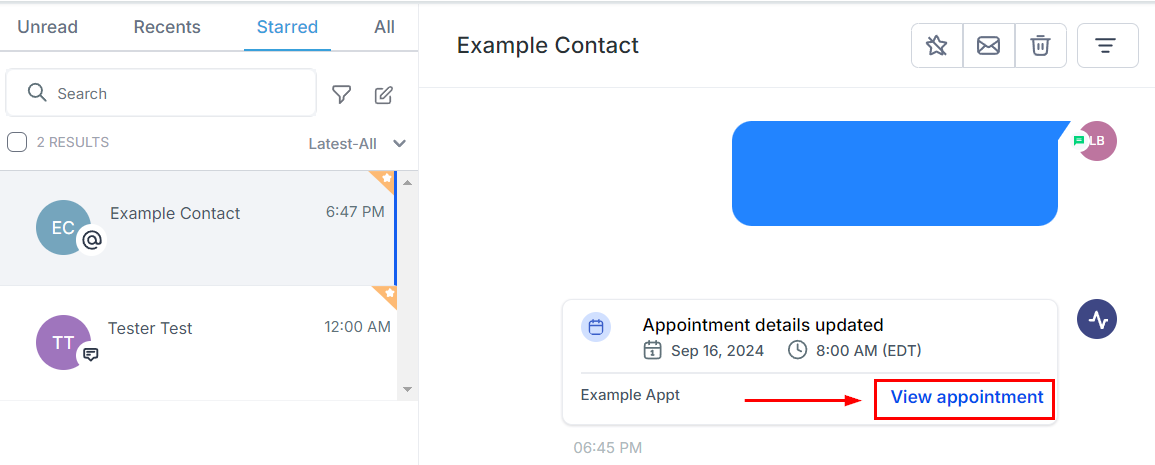The height and width of the screenshot is (465, 1155).
Task: Switch to the Recents tab
Action: (167, 27)
